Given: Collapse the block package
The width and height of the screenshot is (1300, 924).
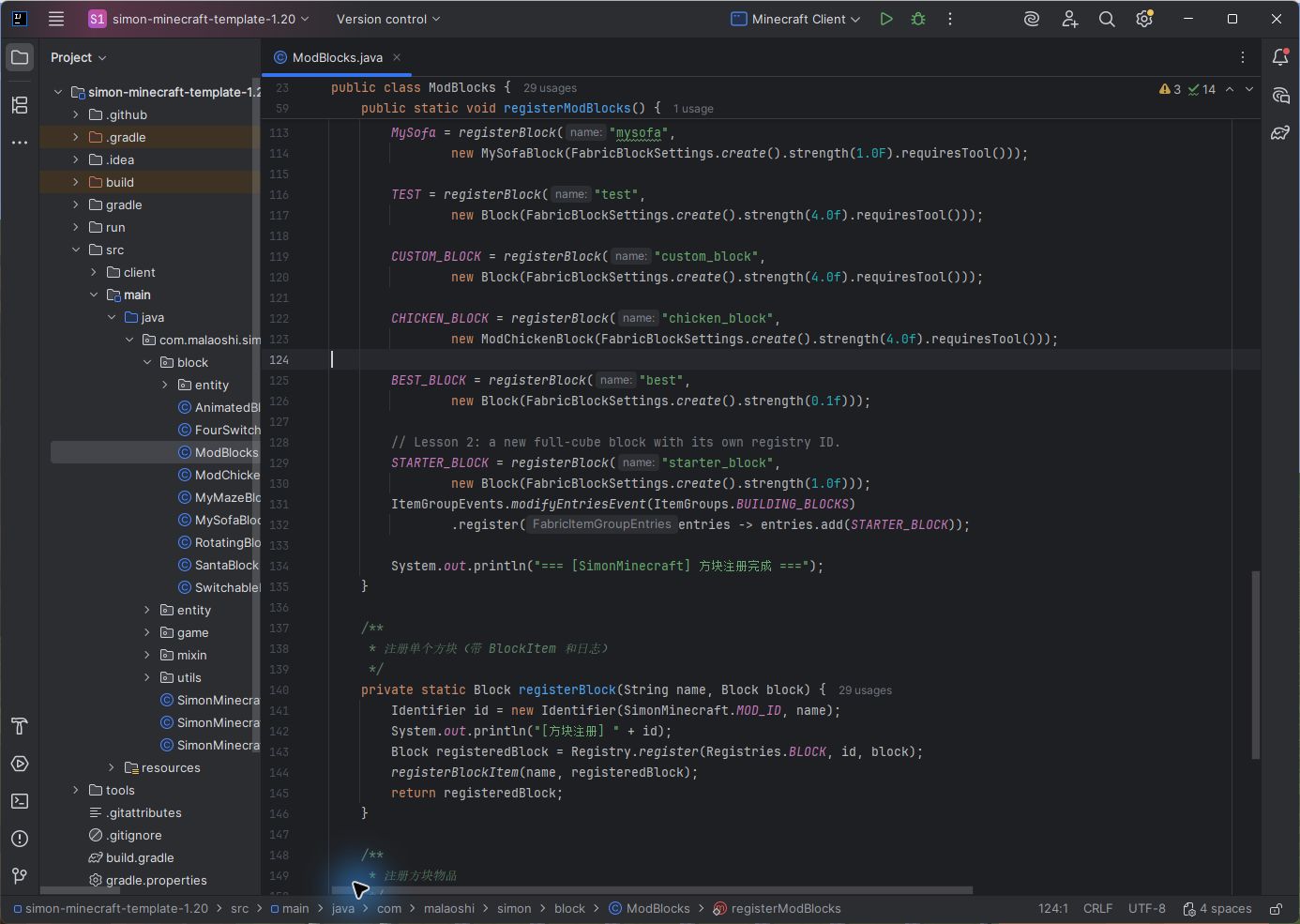Looking at the screenshot, I should pos(147,362).
